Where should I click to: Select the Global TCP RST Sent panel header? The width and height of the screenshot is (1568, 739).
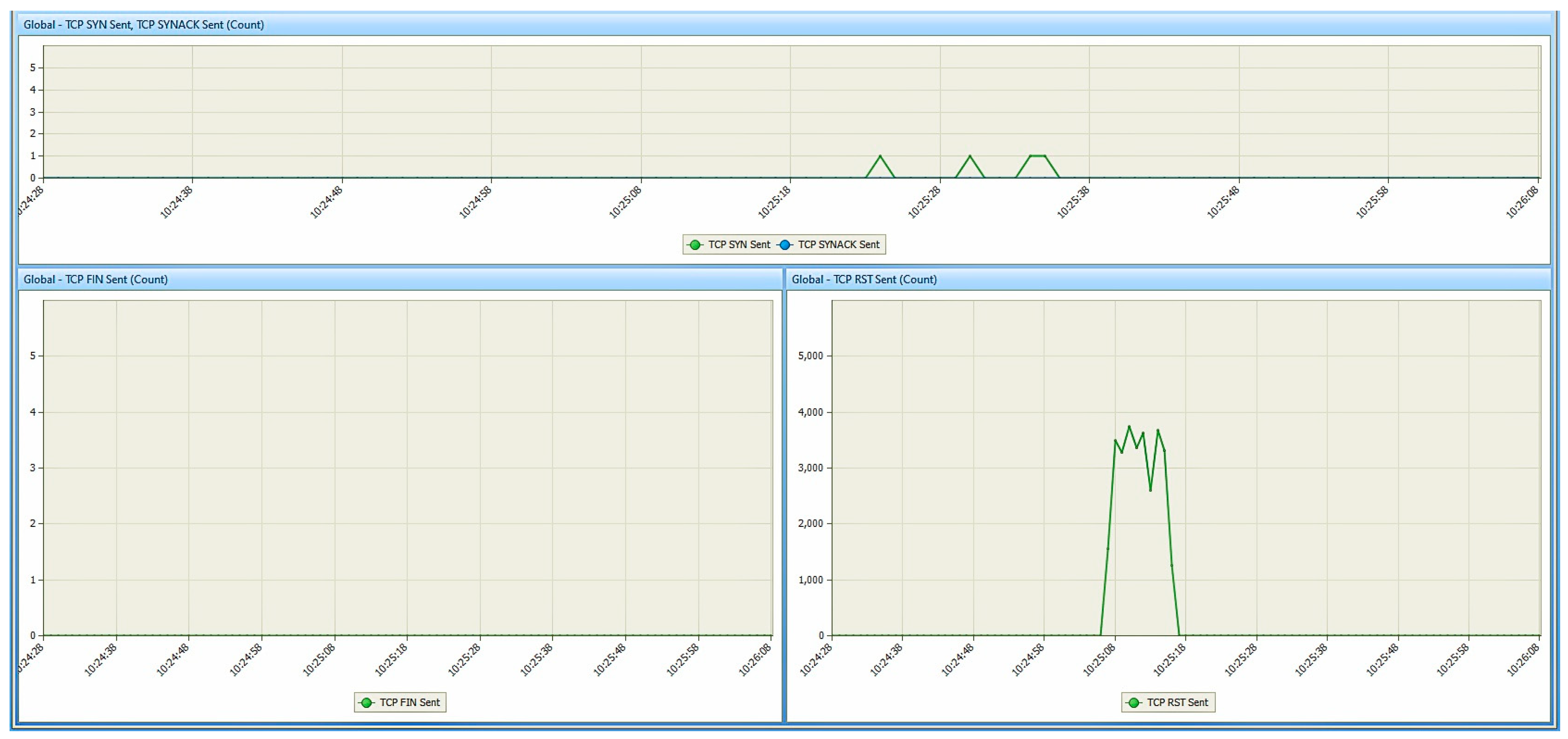(864, 279)
